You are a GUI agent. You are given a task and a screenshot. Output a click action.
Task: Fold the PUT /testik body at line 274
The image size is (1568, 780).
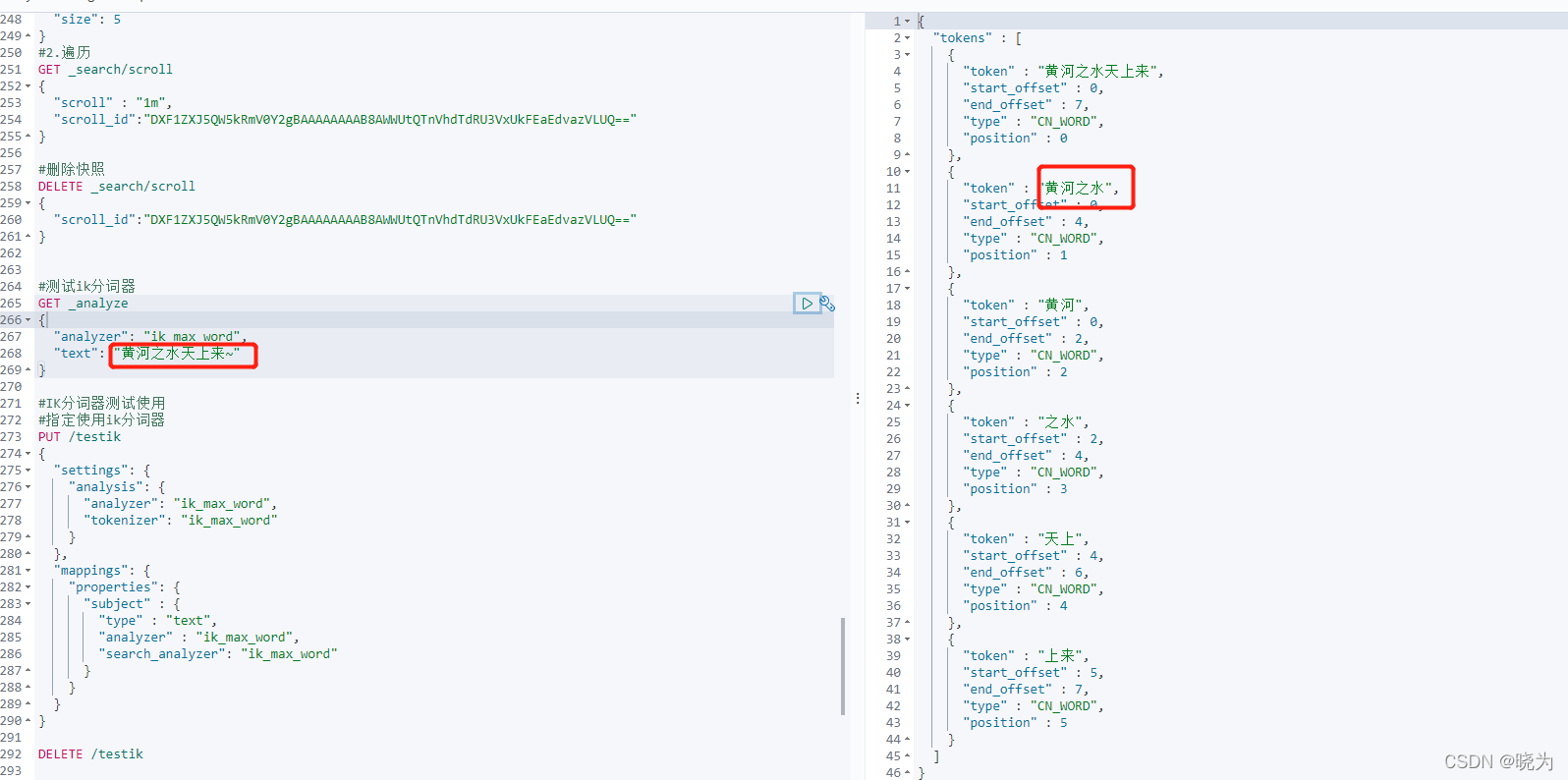click(28, 454)
